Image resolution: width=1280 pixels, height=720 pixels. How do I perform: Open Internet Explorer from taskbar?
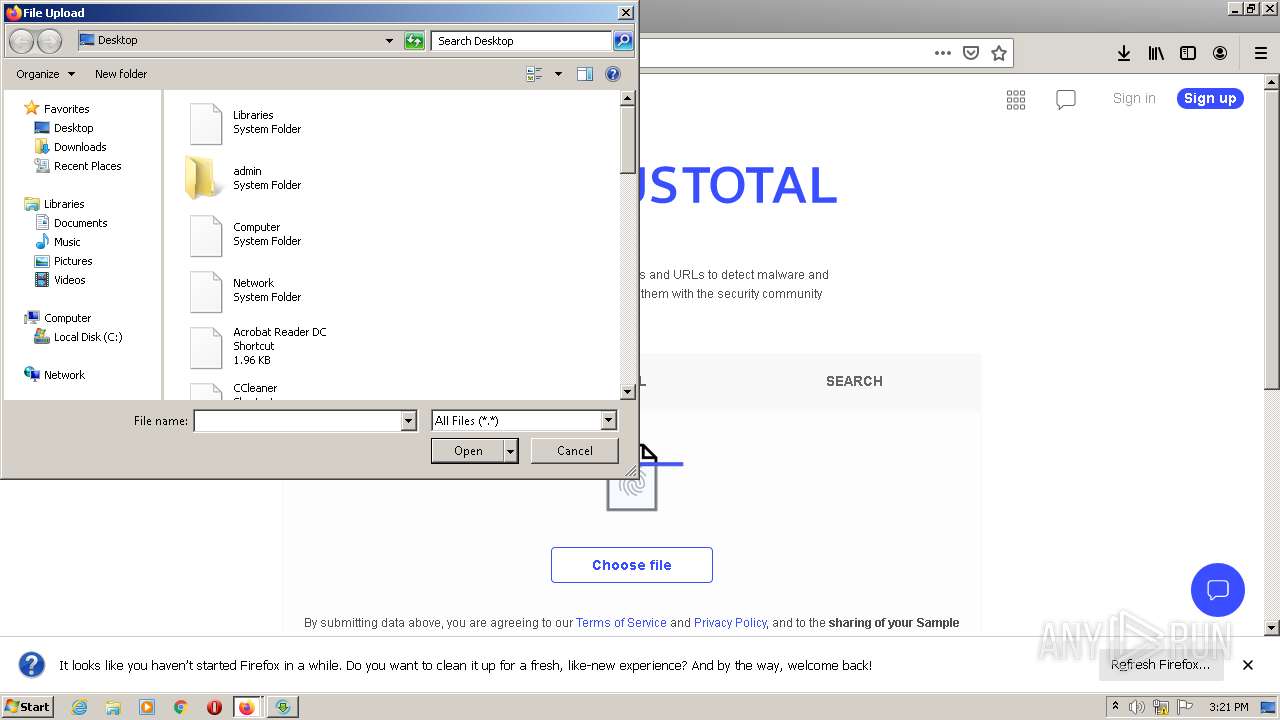pyautogui.click(x=79, y=707)
